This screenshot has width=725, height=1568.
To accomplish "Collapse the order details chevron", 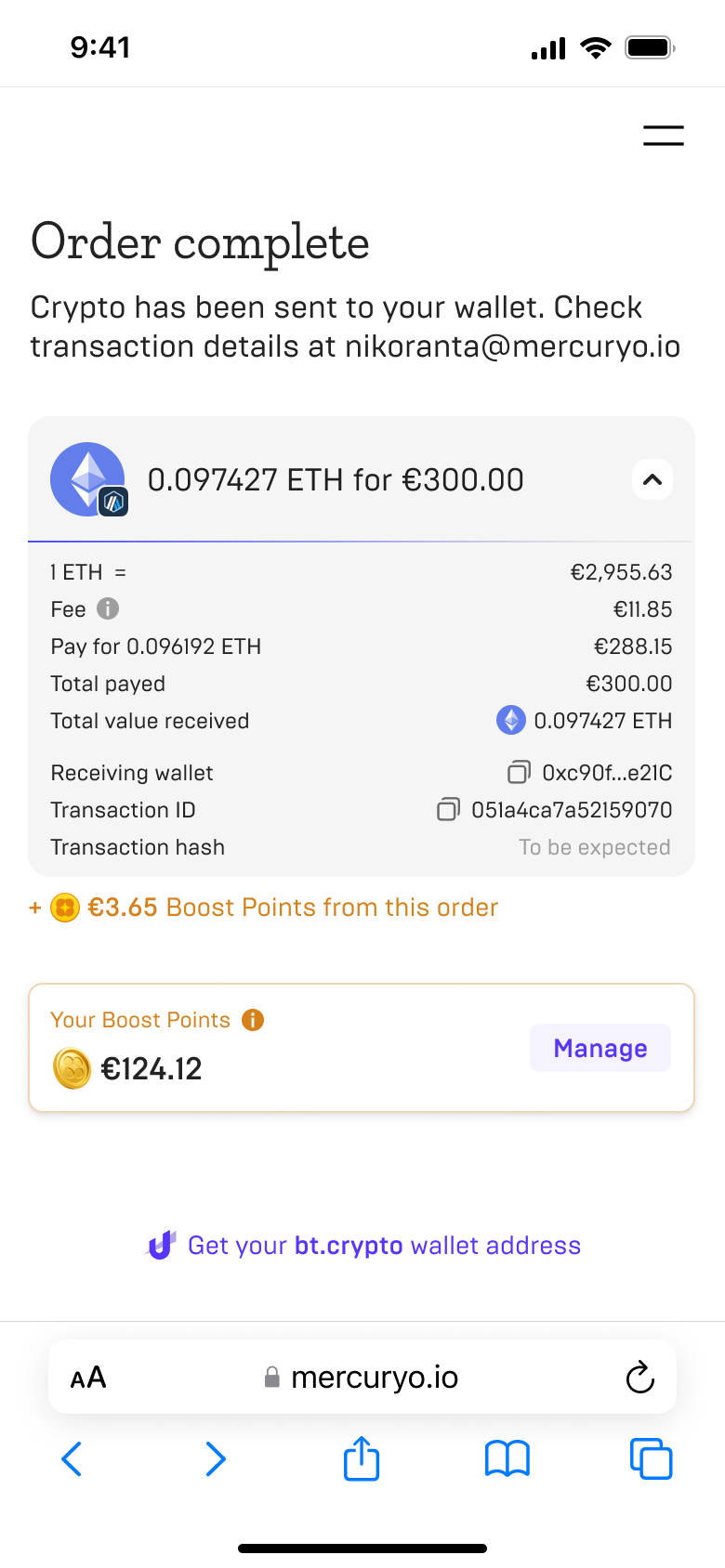I will tap(652, 480).
